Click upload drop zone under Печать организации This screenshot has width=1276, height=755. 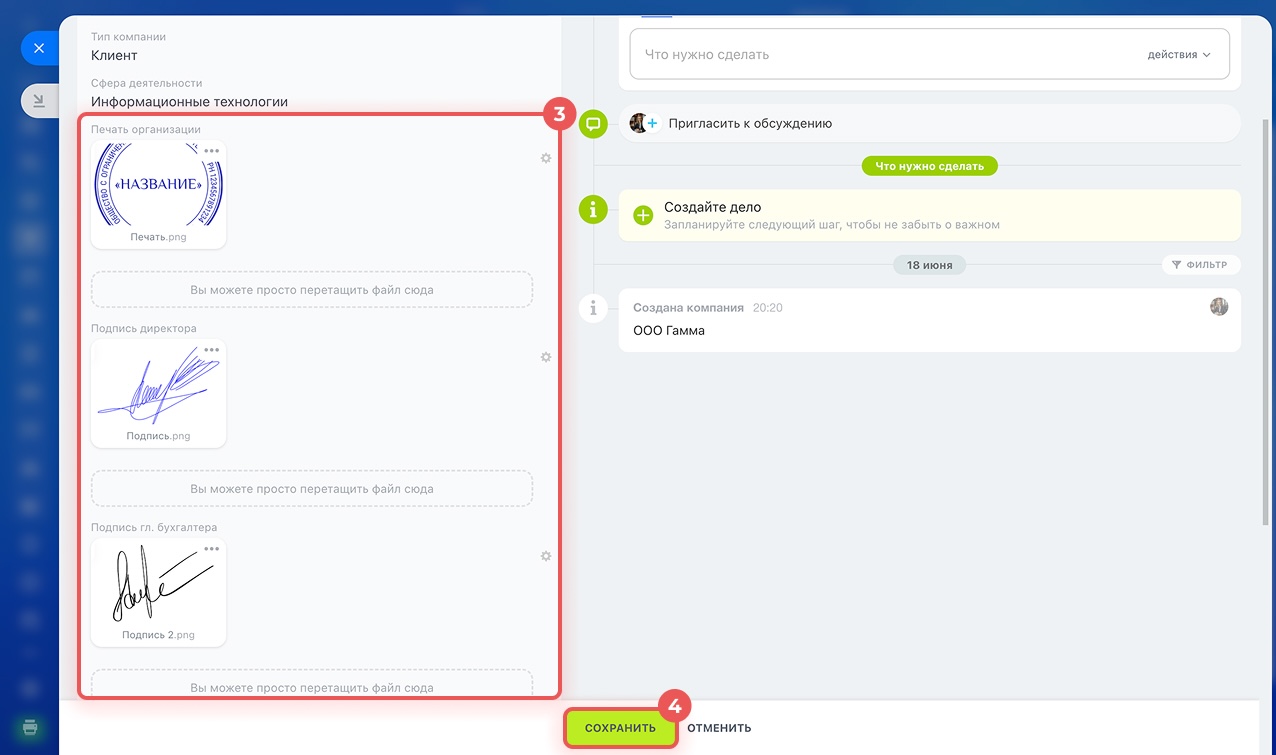pos(312,290)
